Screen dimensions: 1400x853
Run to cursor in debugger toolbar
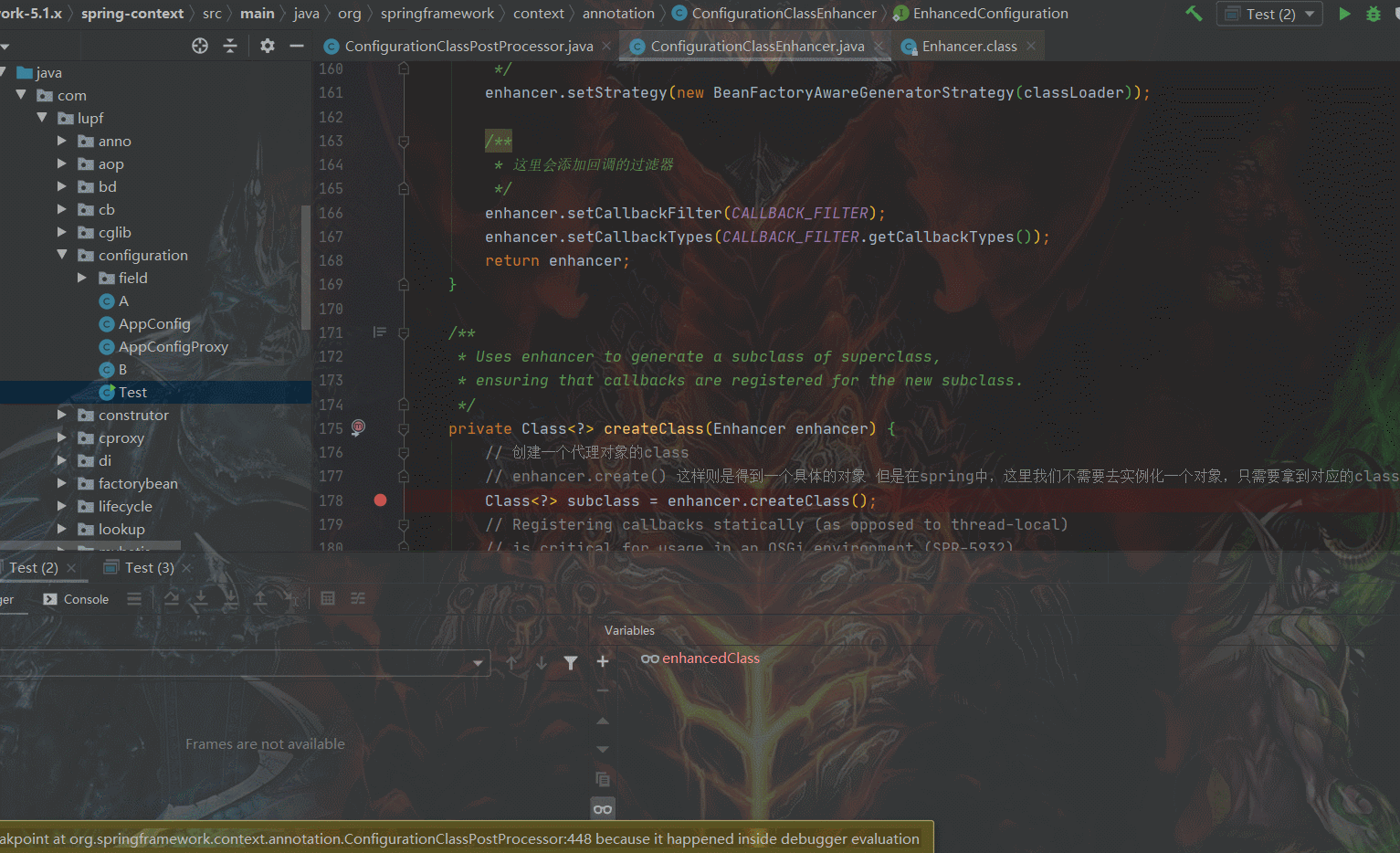point(290,599)
